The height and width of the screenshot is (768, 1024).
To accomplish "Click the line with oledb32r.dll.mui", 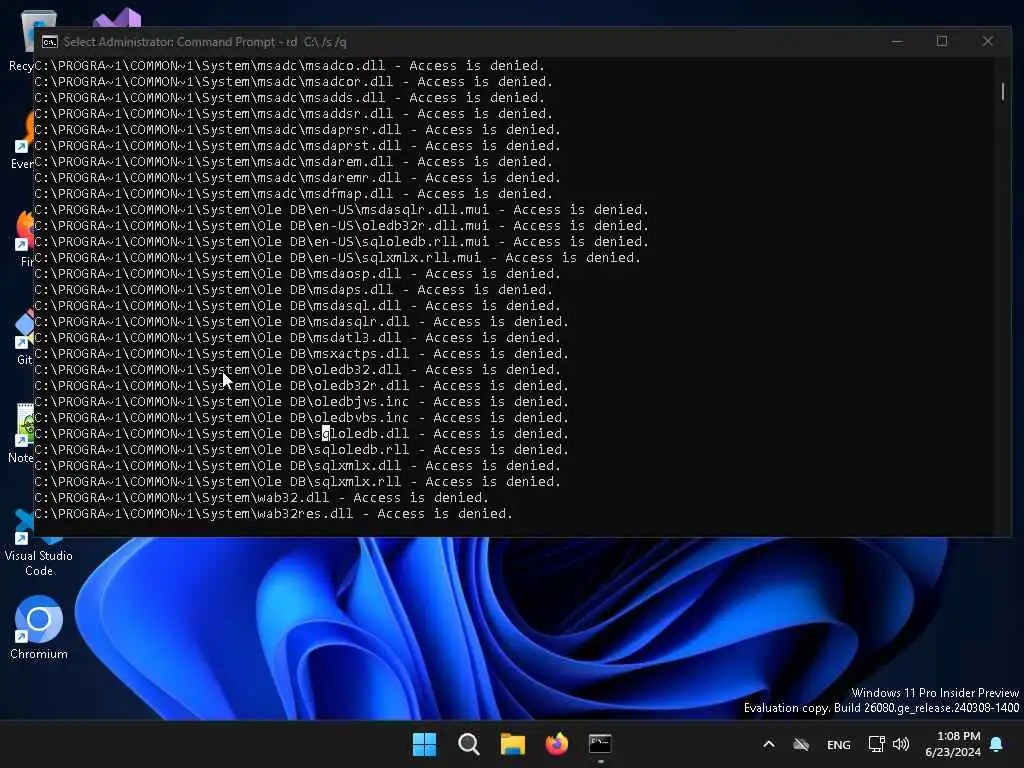I will pos(342,225).
